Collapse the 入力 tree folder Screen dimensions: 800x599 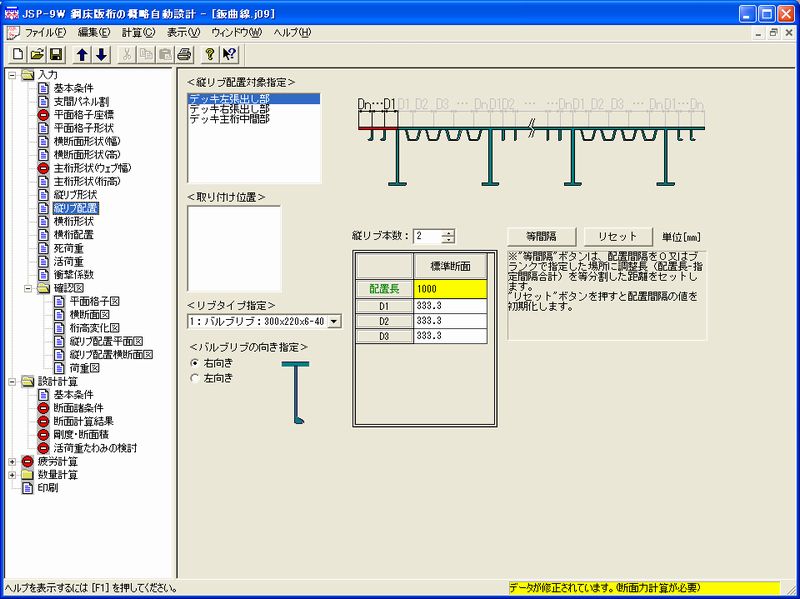(x=11, y=75)
